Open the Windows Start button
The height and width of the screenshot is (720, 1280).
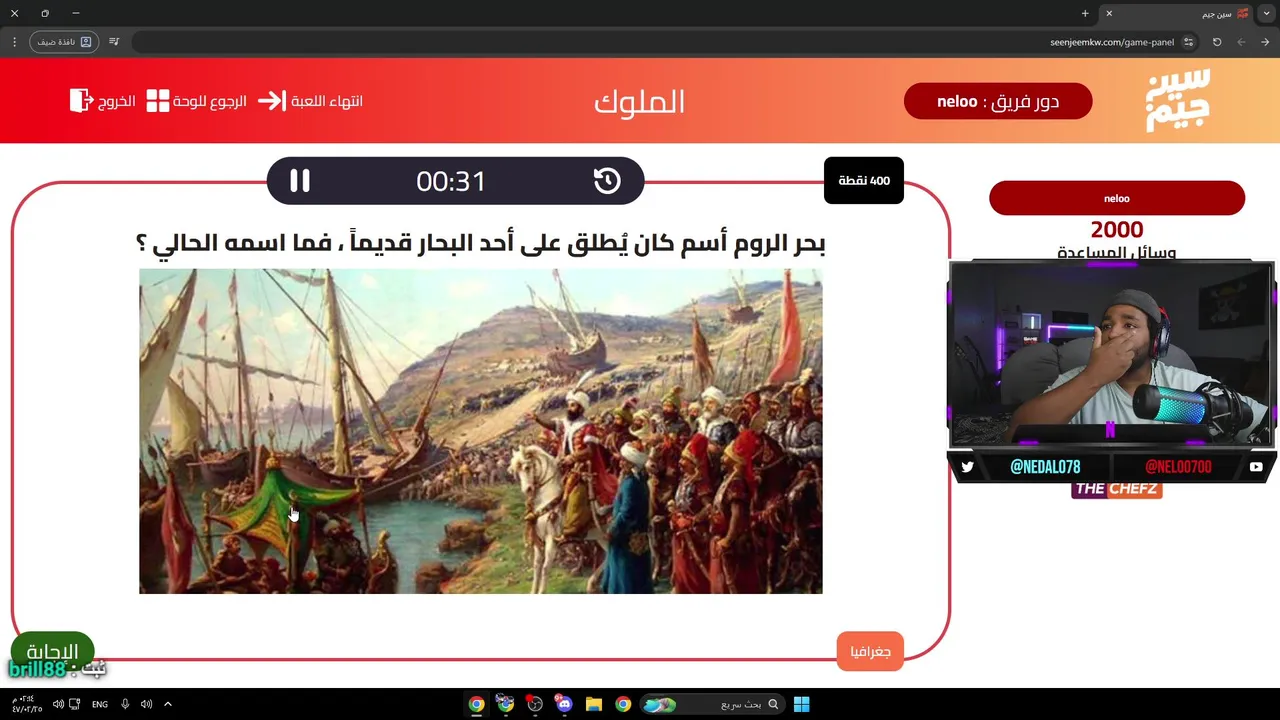[x=801, y=704]
